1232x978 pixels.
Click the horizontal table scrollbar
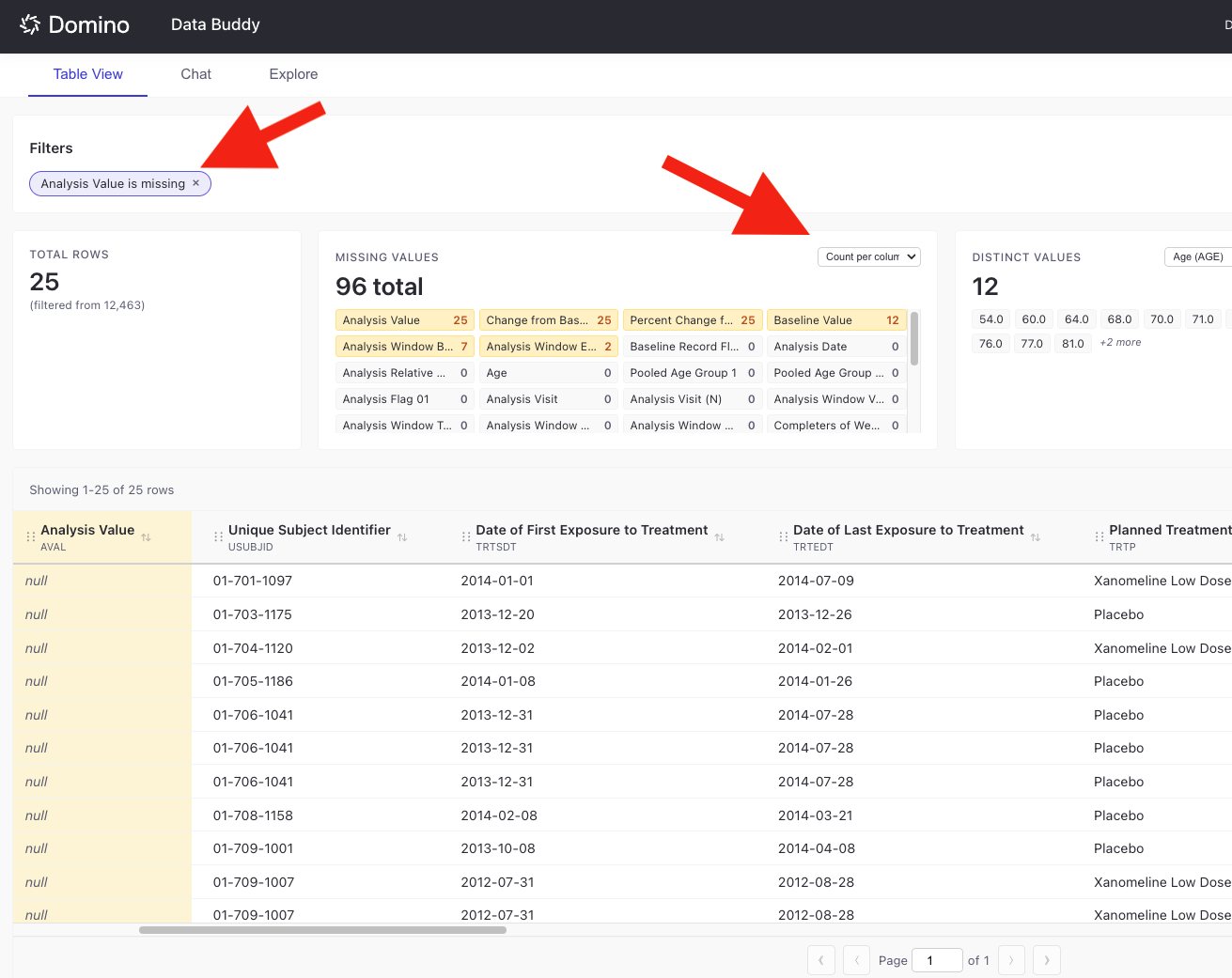[x=322, y=930]
